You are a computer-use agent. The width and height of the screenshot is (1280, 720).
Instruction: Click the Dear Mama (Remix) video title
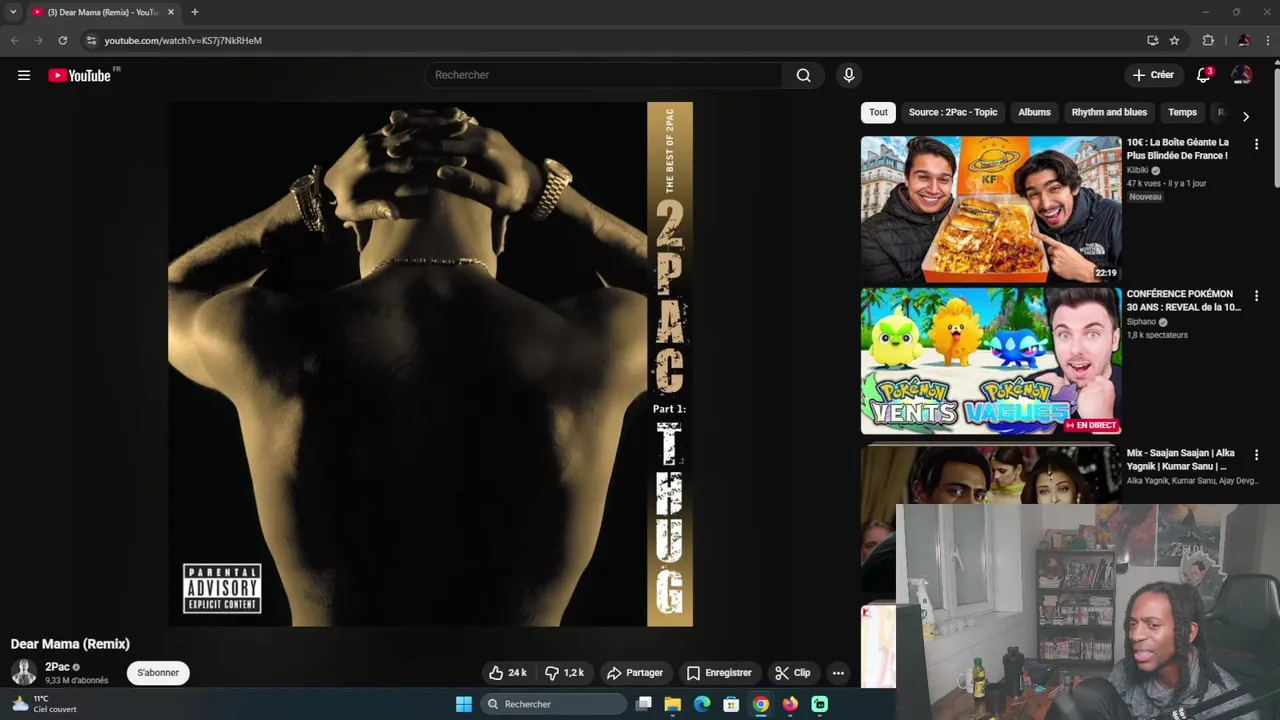[x=70, y=644]
